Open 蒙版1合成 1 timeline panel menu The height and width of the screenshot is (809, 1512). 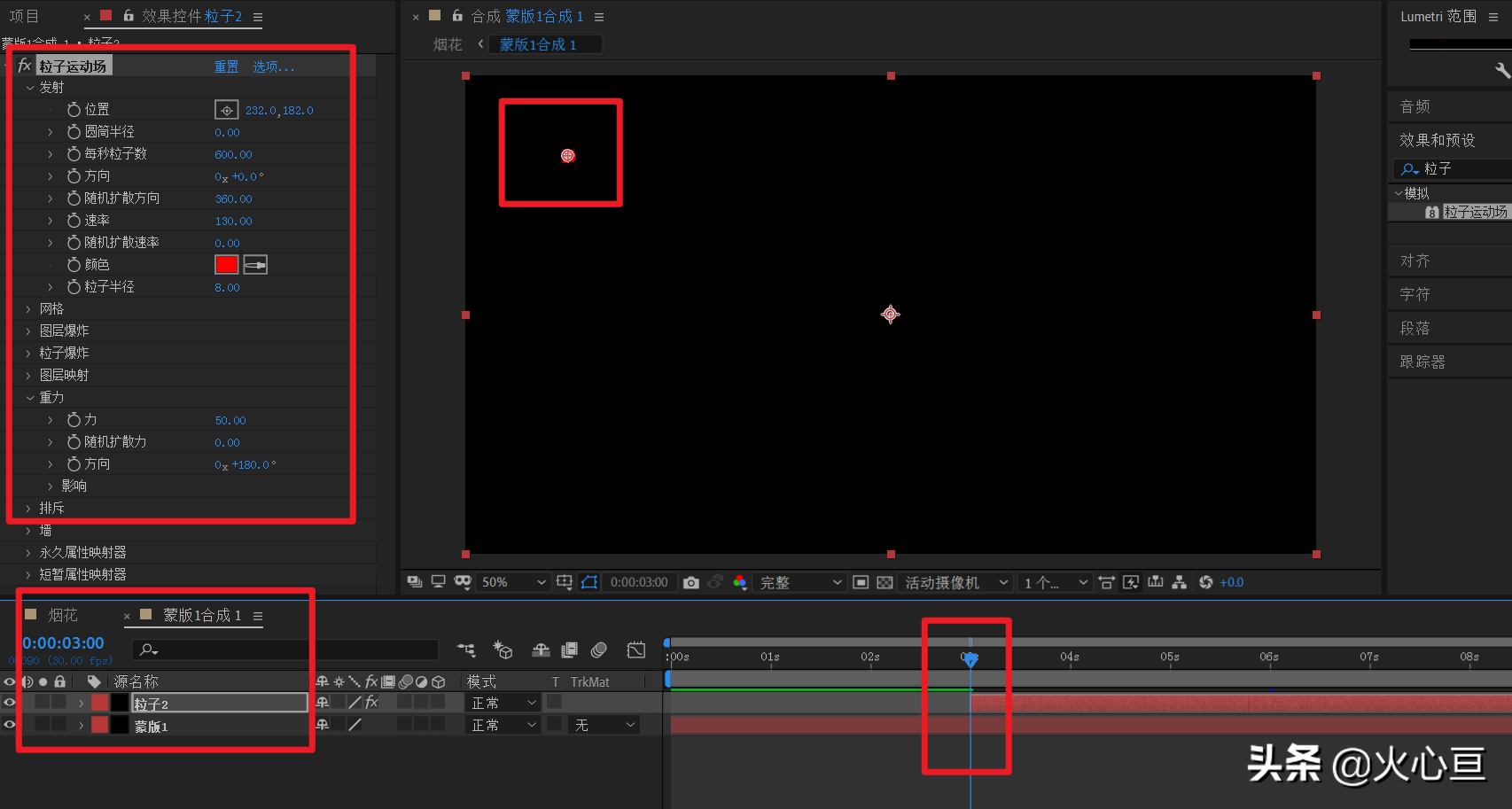(258, 616)
